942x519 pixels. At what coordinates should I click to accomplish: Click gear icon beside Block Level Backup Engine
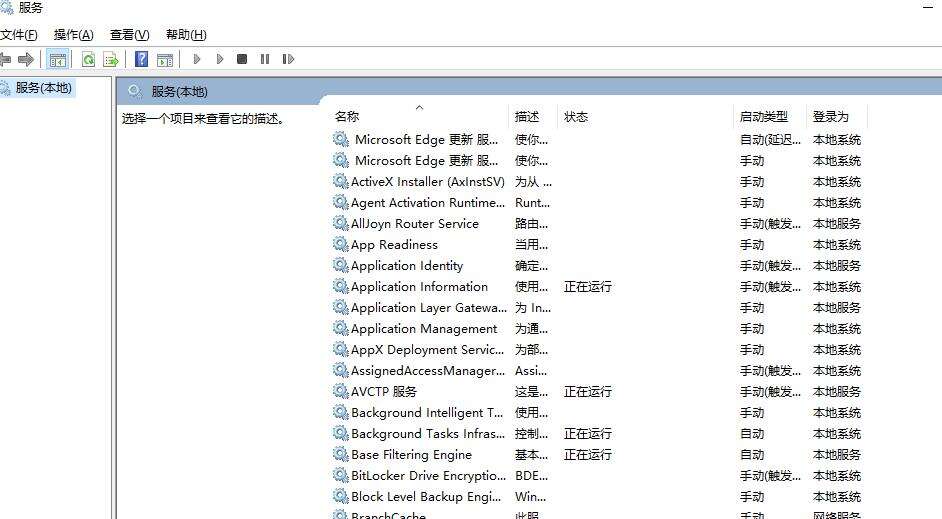(x=341, y=497)
